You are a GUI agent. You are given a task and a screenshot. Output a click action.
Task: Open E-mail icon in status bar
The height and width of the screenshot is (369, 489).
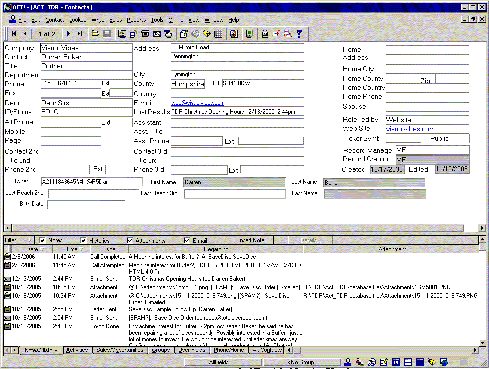[432, 362]
